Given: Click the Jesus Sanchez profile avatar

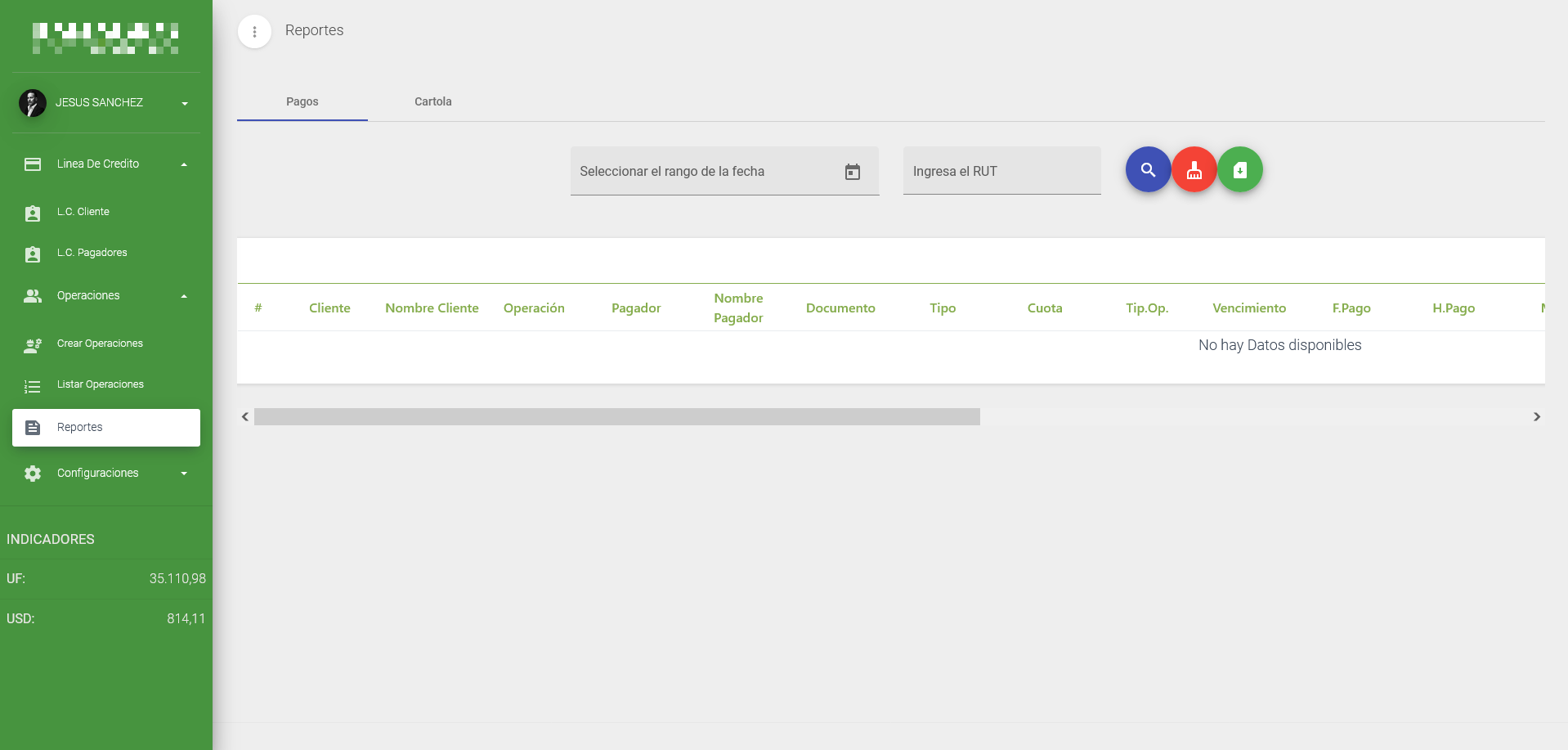Looking at the screenshot, I should pos(33,103).
